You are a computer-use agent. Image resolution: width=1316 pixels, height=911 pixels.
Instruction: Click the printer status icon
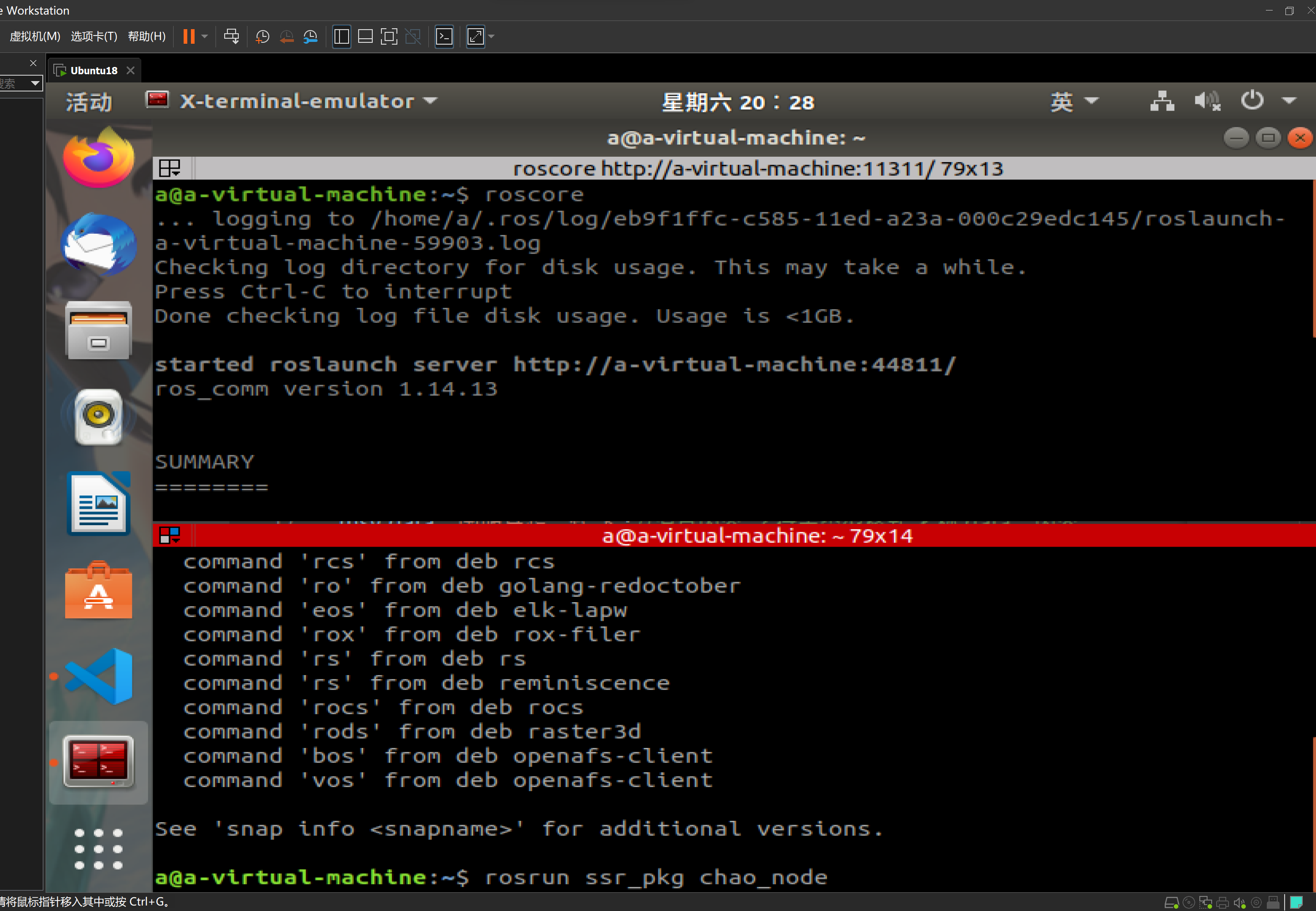pyautogui.click(x=1223, y=902)
